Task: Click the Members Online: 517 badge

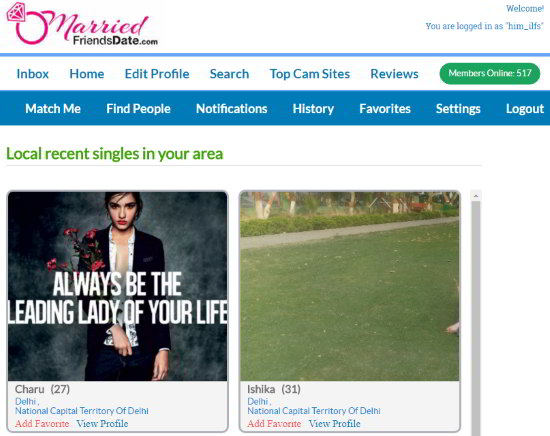Action: pos(490,73)
